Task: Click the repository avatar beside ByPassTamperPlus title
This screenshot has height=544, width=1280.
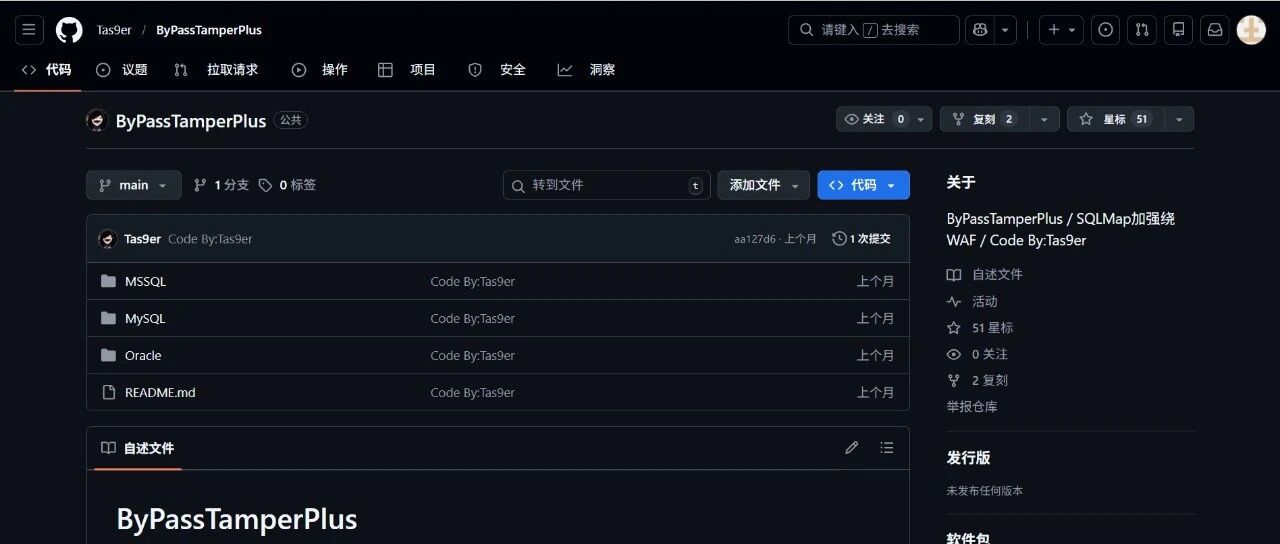Action: click(97, 121)
